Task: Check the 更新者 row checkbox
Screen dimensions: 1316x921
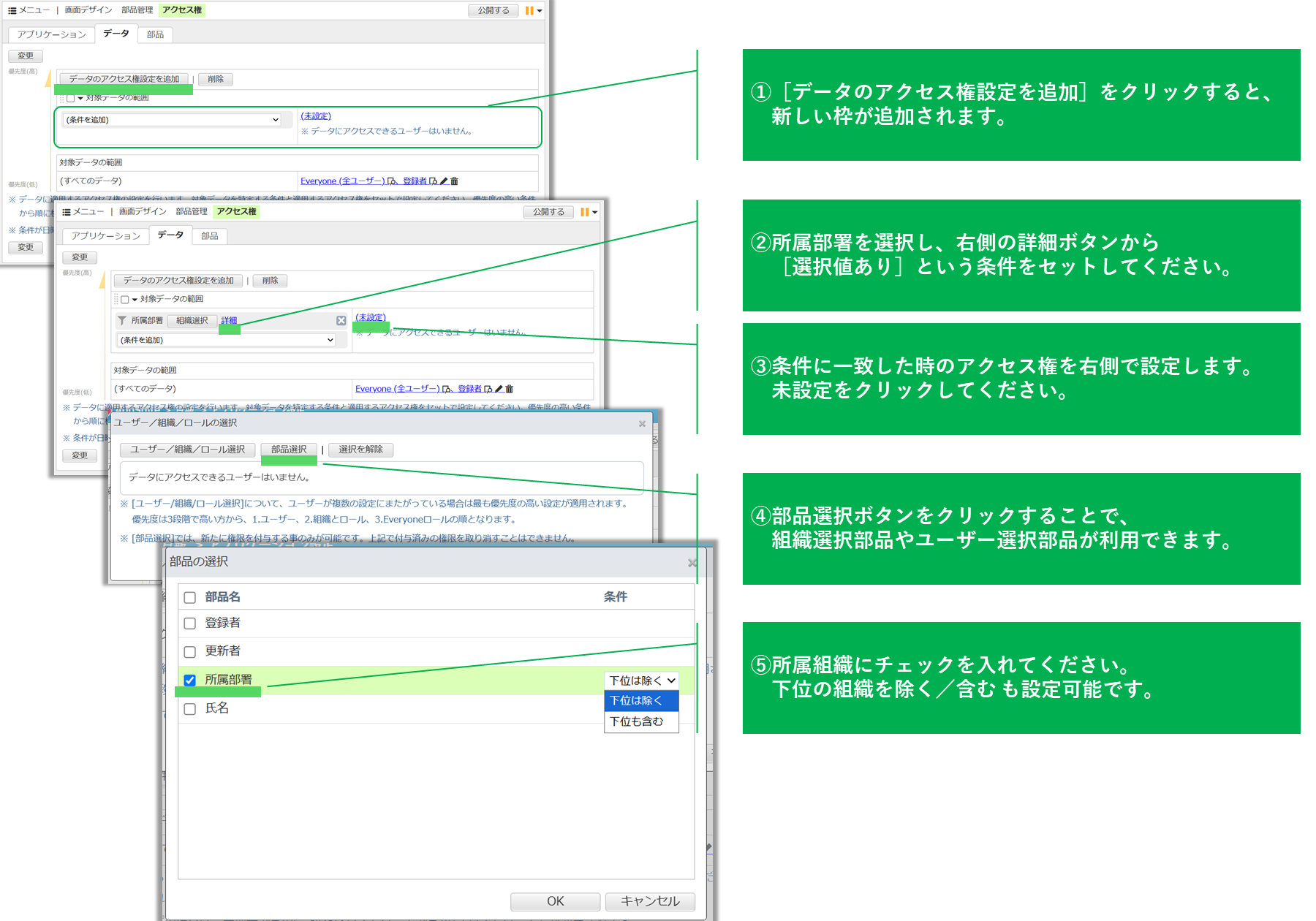Action: click(190, 651)
